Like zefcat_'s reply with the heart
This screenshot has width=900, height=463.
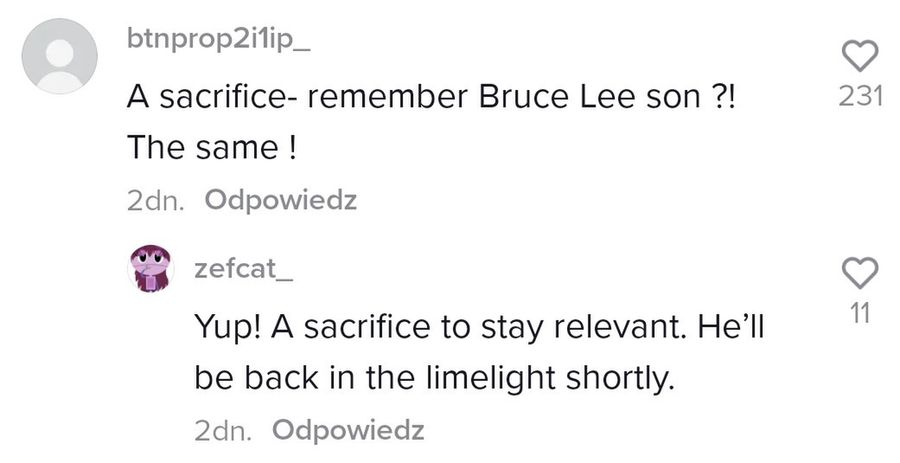tap(860, 273)
